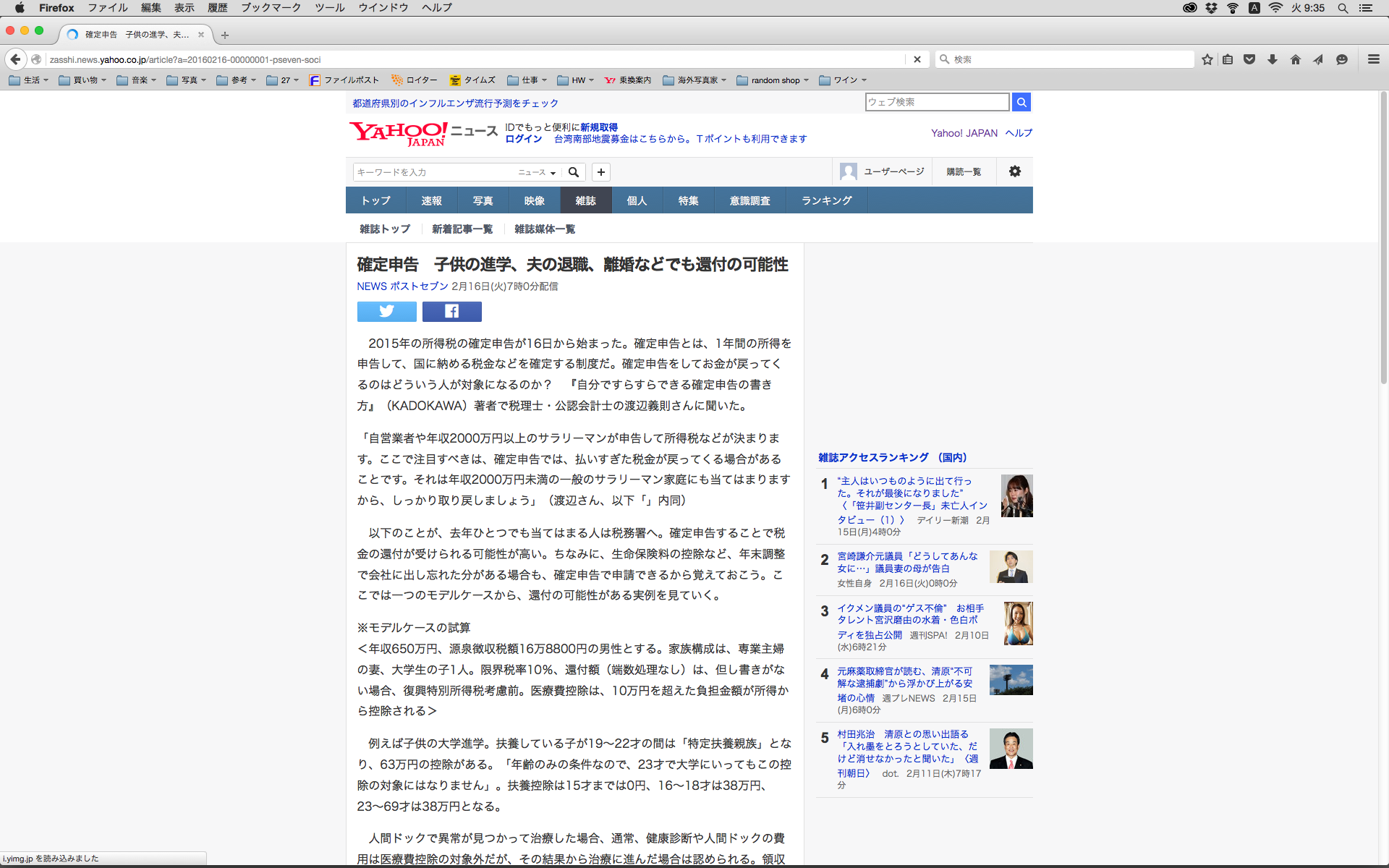Open the ブックマーク menu in menu bar
Image resolution: width=1389 pixels, height=868 pixels.
[x=271, y=7]
